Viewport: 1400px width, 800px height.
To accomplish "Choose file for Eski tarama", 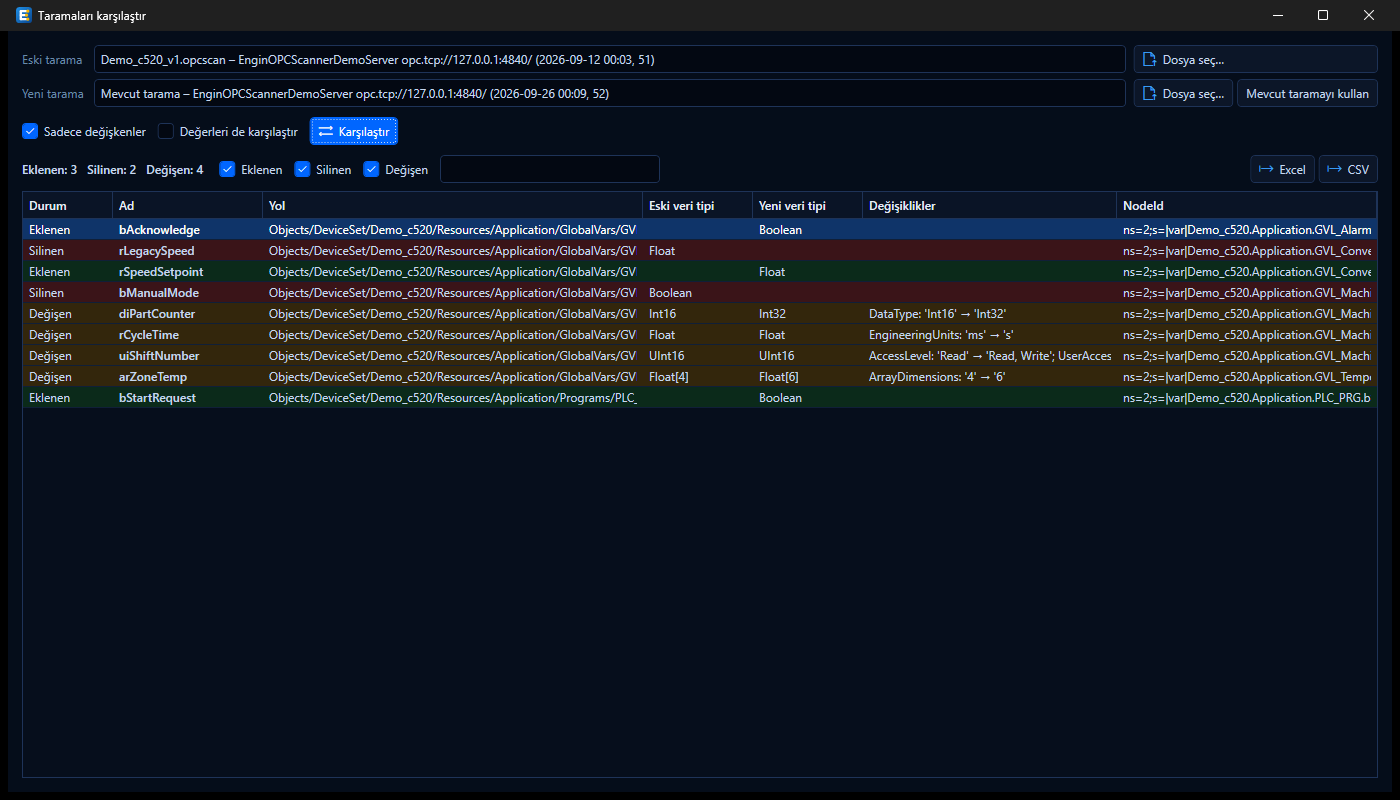I will pos(1255,59).
